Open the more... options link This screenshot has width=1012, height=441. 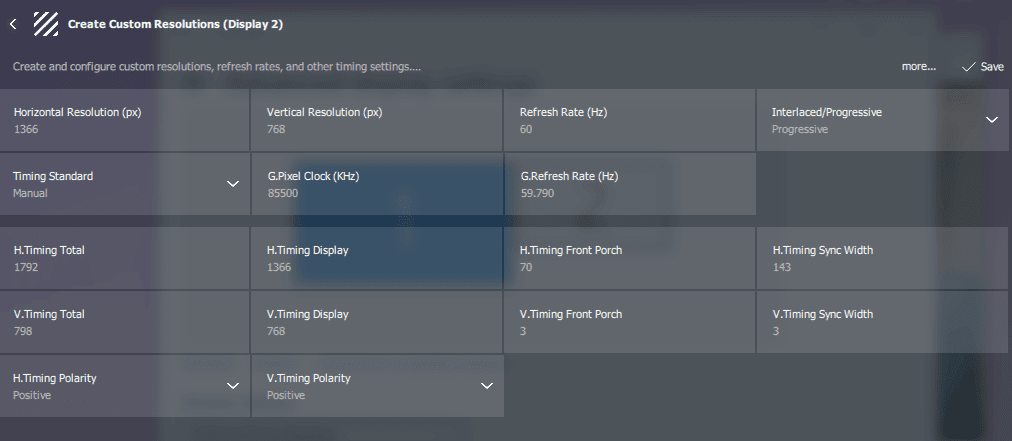tap(918, 67)
